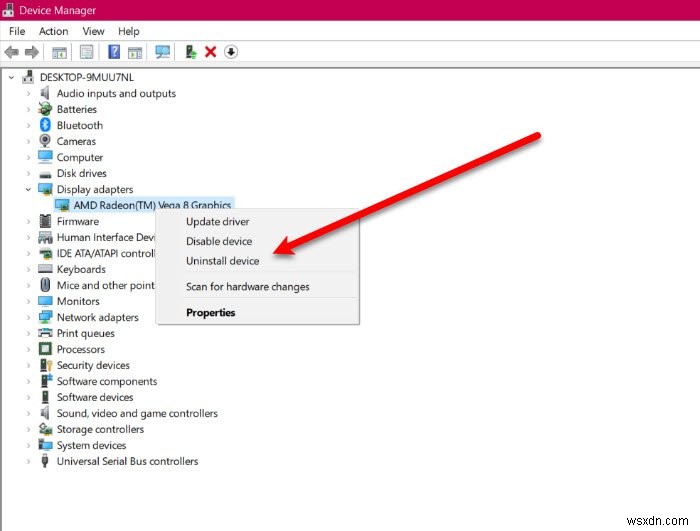Expand the Disk drives node chevron

(28, 173)
